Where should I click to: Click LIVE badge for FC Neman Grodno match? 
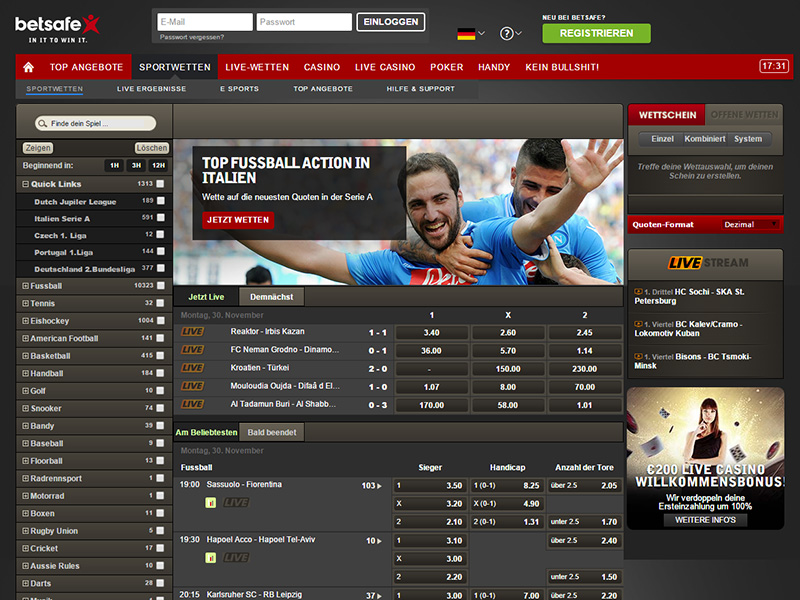pos(192,350)
